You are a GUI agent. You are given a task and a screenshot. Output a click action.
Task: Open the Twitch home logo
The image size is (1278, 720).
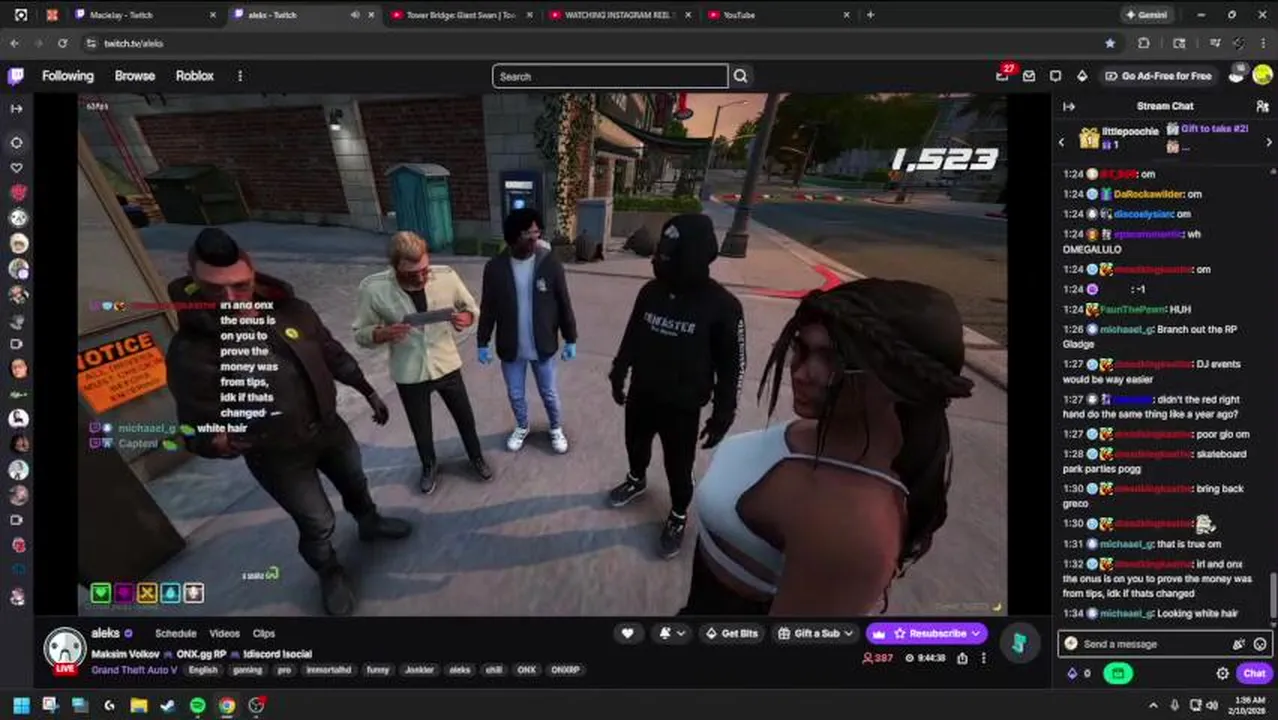coord(16,76)
